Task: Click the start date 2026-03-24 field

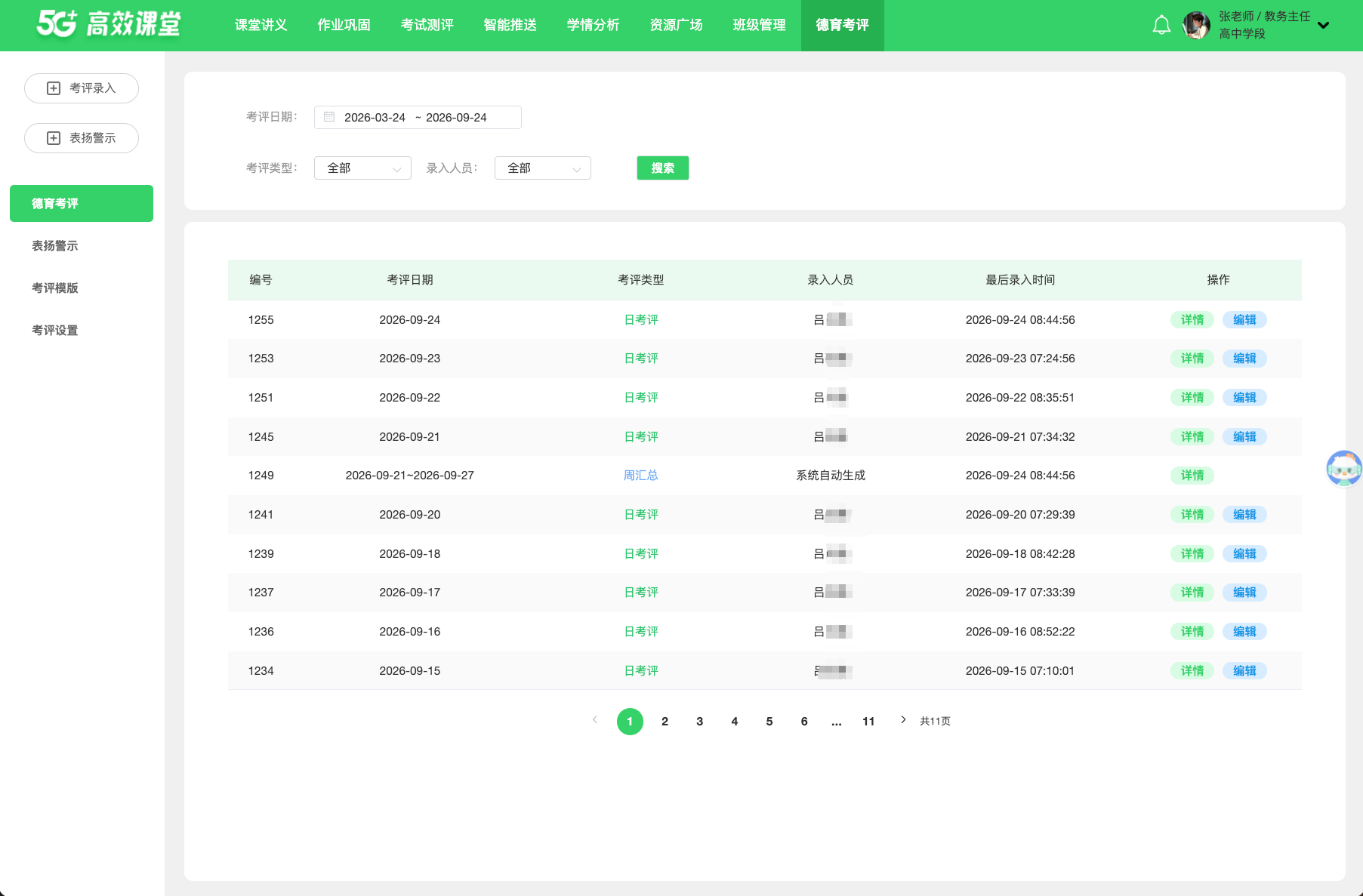Action: (375, 117)
